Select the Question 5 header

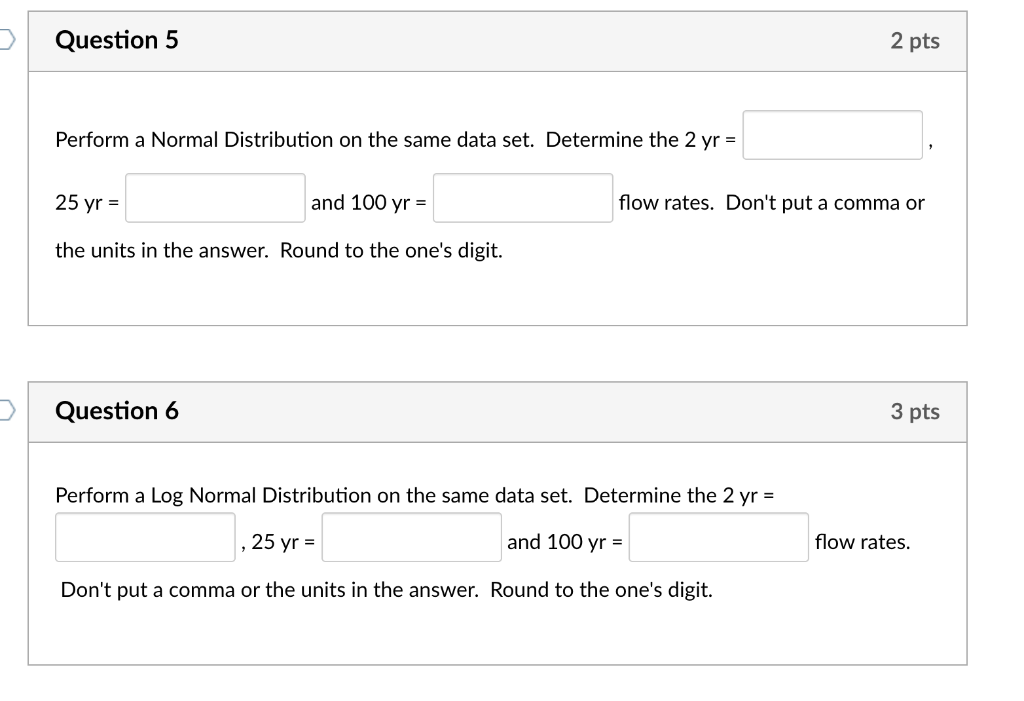click(117, 41)
